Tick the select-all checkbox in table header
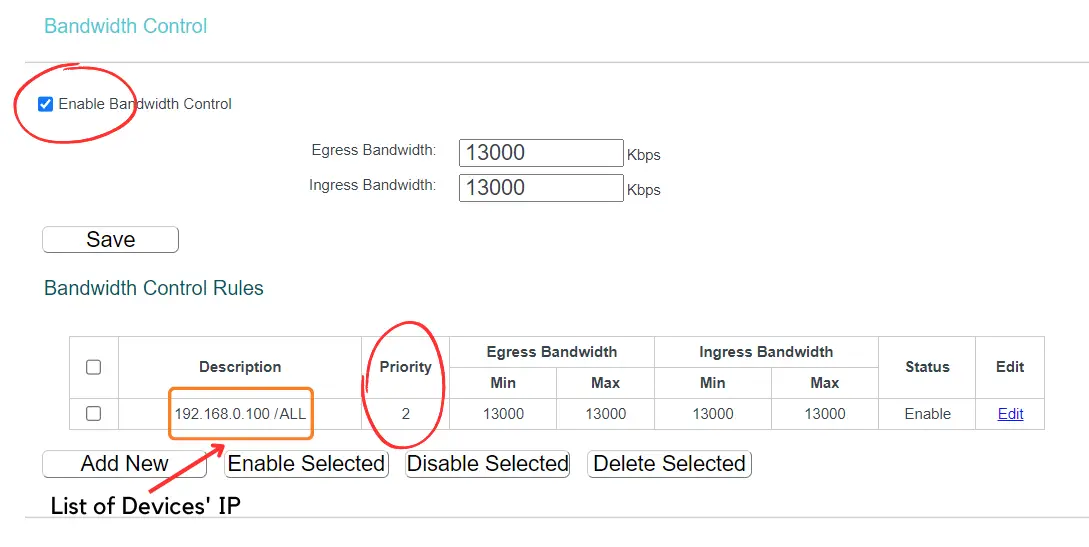This screenshot has width=1089, height=547. (x=93, y=367)
